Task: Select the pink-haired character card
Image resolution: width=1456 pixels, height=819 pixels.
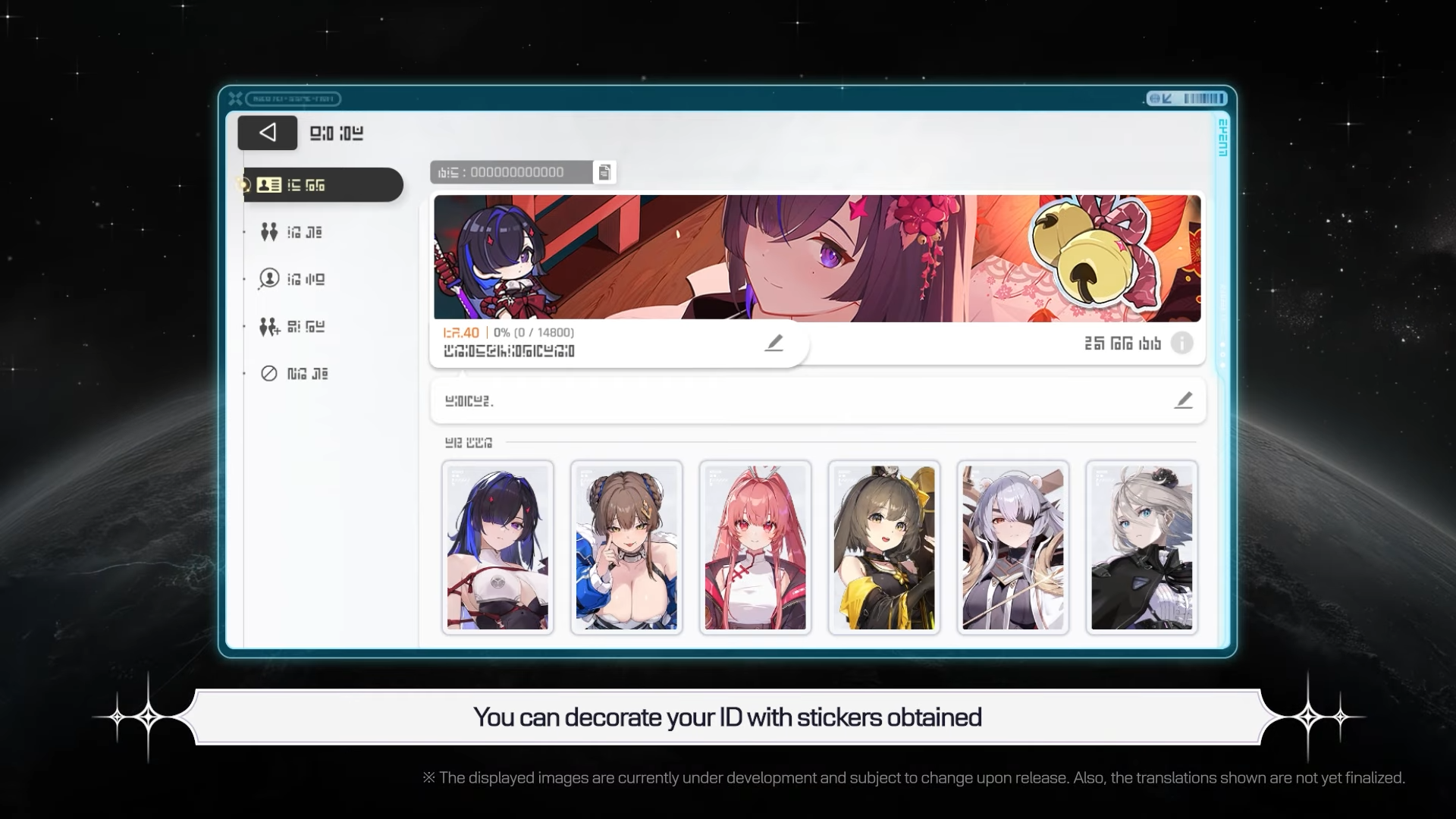Action: (x=755, y=548)
